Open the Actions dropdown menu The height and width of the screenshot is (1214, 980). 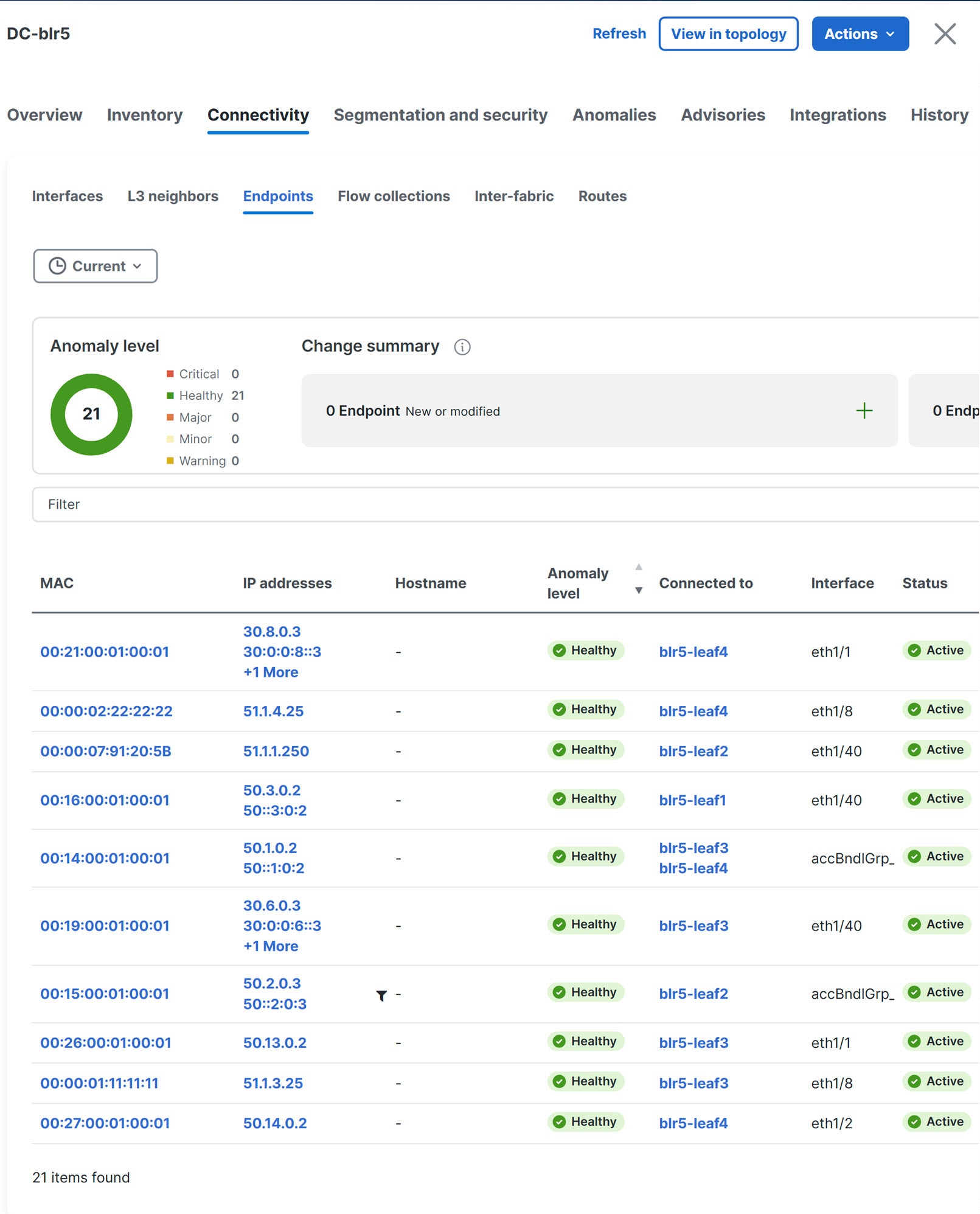pyautogui.click(x=860, y=34)
